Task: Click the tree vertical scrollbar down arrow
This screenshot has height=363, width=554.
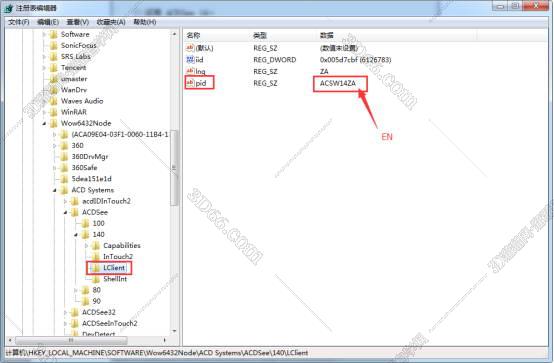Action: tap(174, 331)
